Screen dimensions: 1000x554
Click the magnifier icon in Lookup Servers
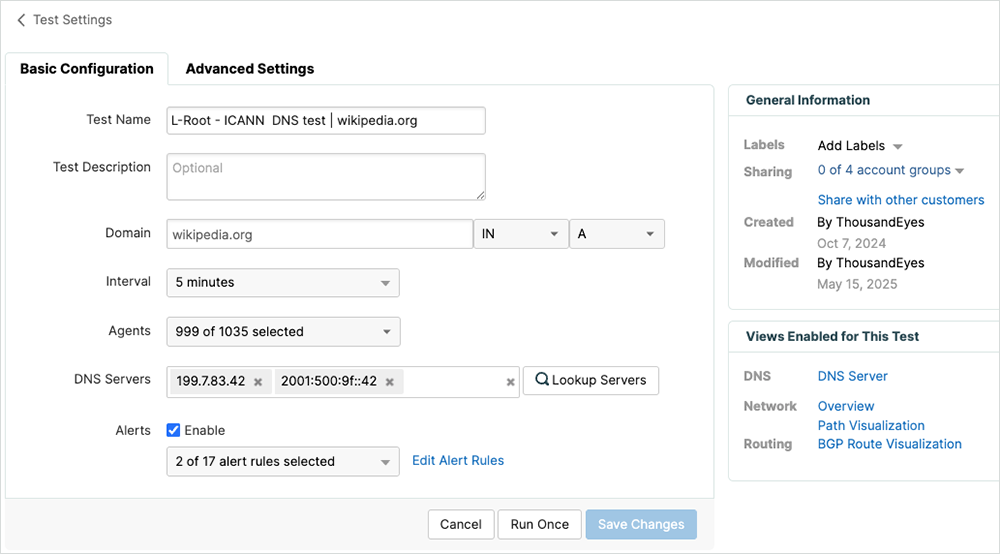click(542, 380)
